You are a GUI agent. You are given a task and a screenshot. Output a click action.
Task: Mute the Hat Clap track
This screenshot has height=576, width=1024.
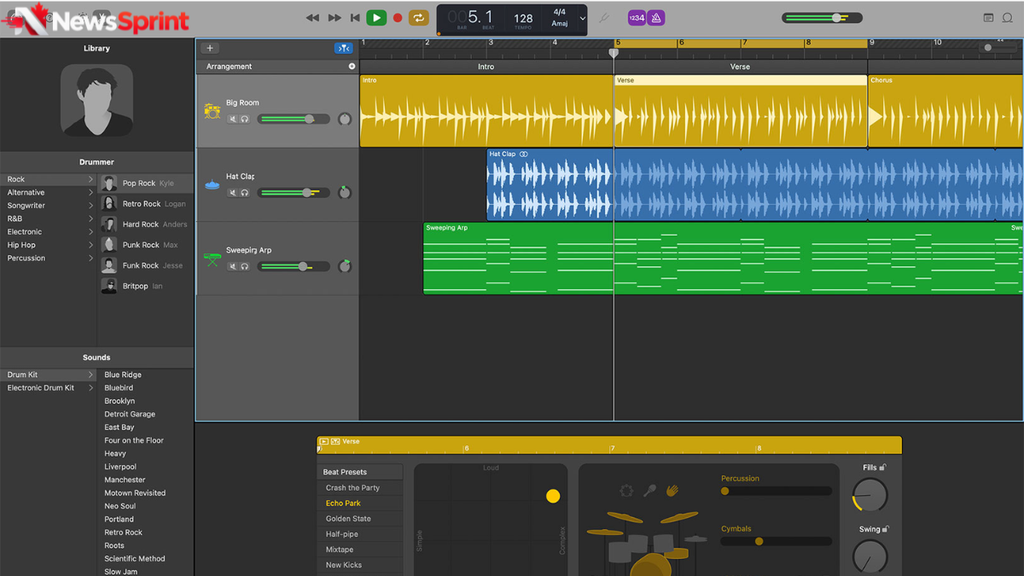[232, 193]
